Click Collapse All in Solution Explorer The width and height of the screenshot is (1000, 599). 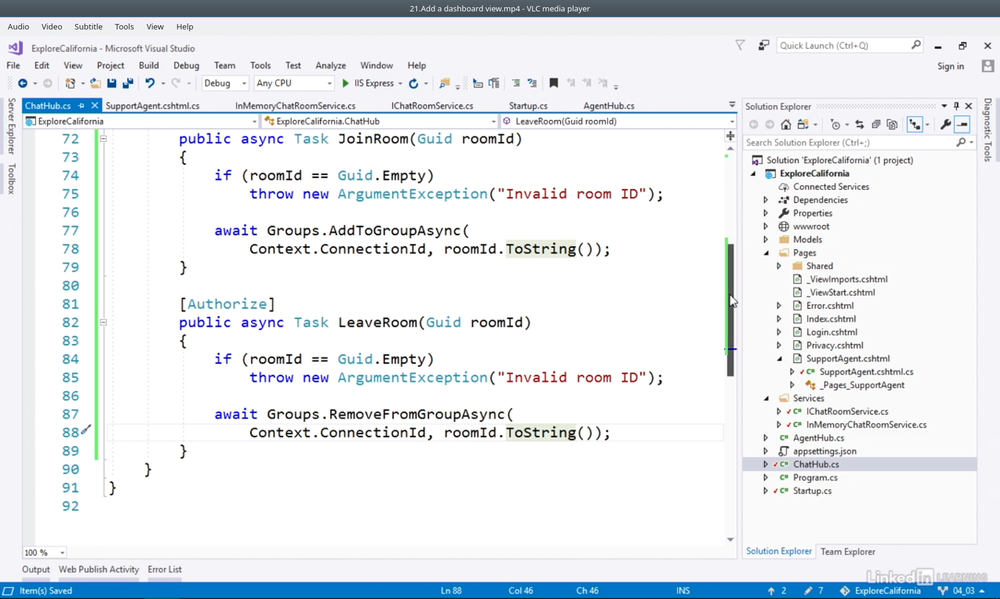[x=876, y=124]
